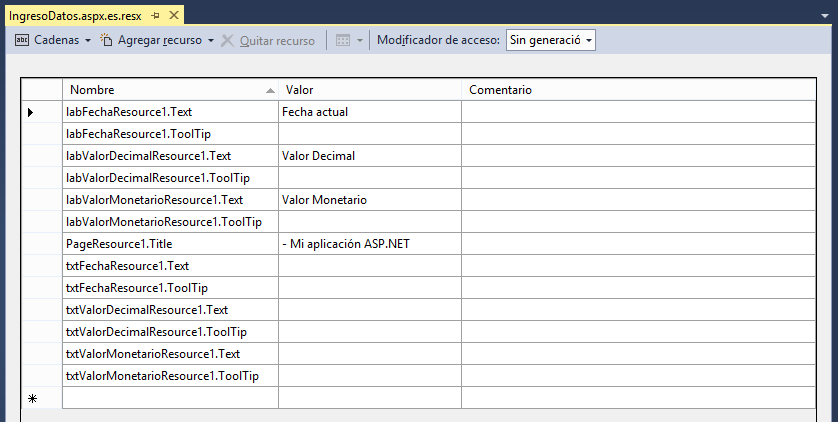The height and width of the screenshot is (422, 838).
Task: Select the PageResource1.Title name cell
Action: click(x=170, y=244)
